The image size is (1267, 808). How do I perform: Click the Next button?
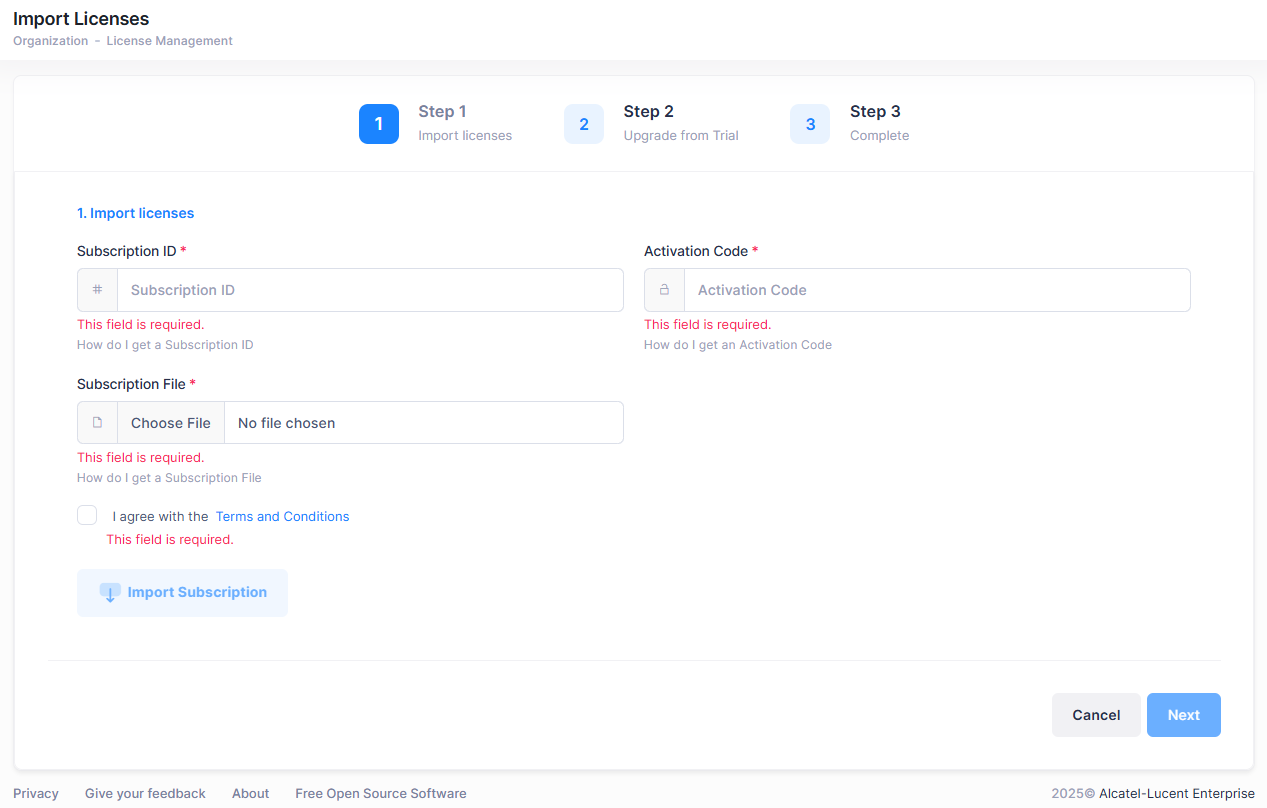coord(1183,715)
